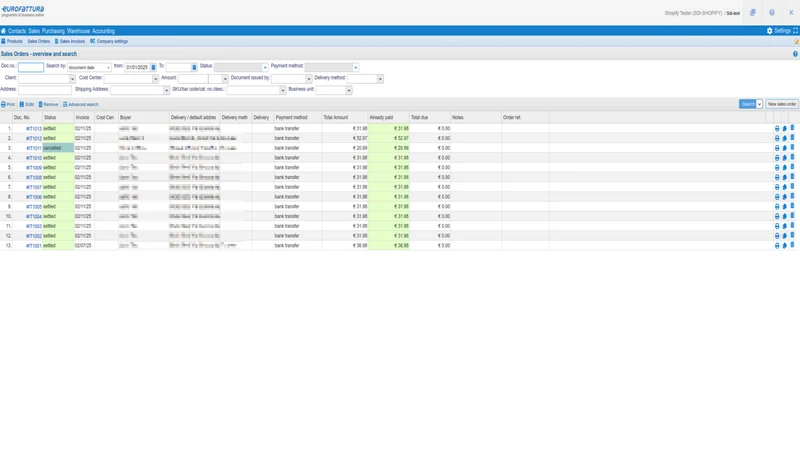This screenshot has width=800, height=450.
Task: Print order #IT1010 from its row icon
Action: click(777, 158)
